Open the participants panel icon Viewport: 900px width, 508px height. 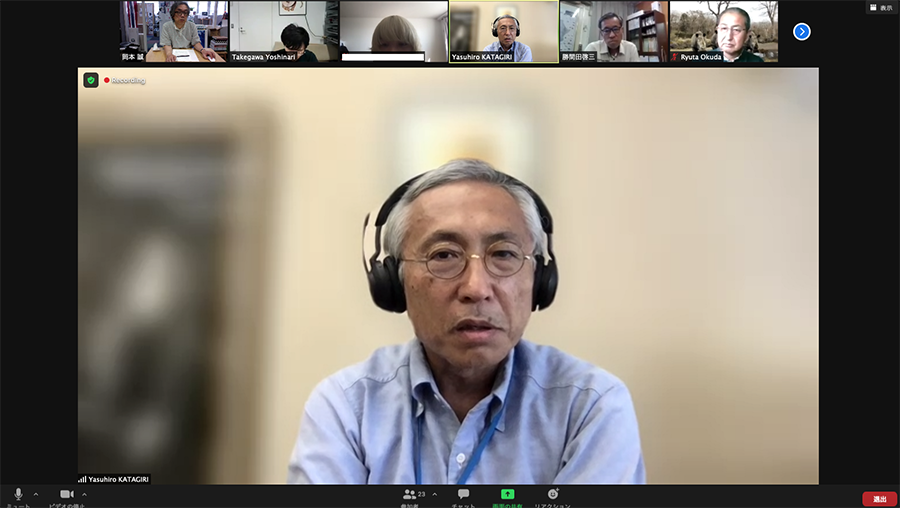click(x=410, y=494)
